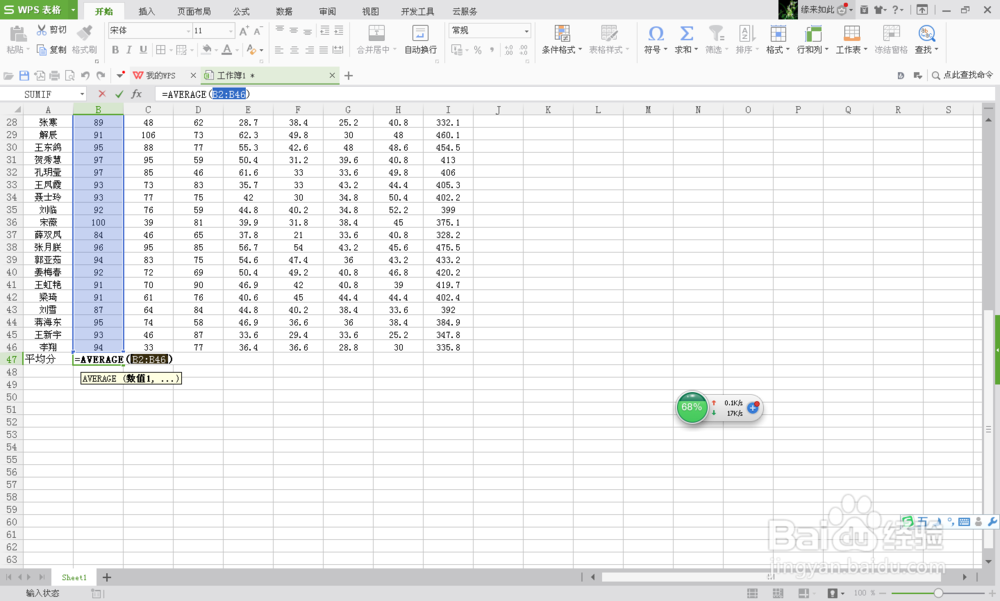Image resolution: width=1000 pixels, height=601 pixels.
Task: Open the number format 常规 dropdown
Action: coord(526,31)
